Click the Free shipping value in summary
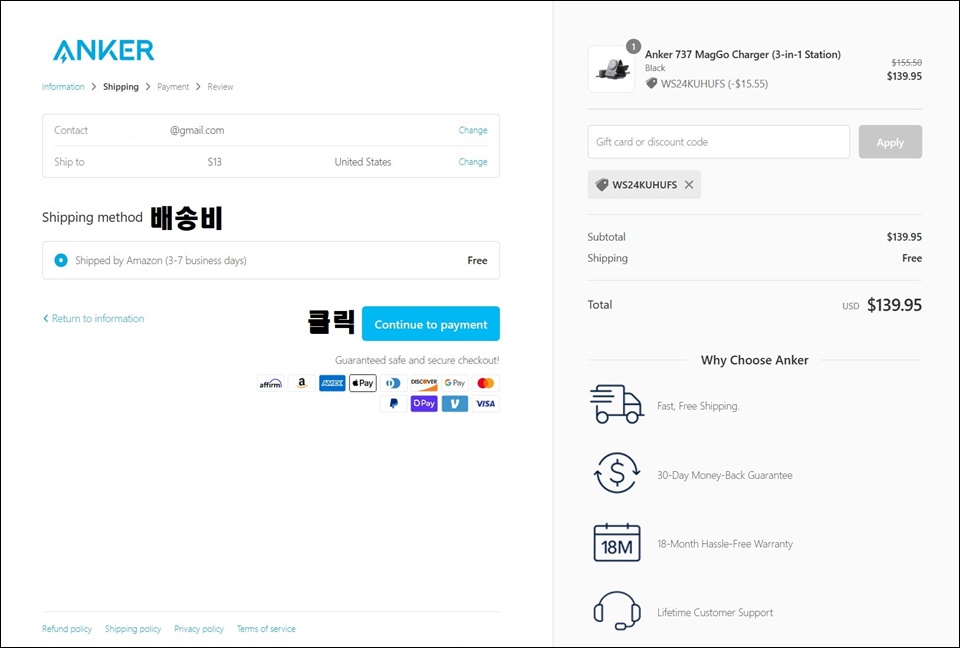 [912, 258]
